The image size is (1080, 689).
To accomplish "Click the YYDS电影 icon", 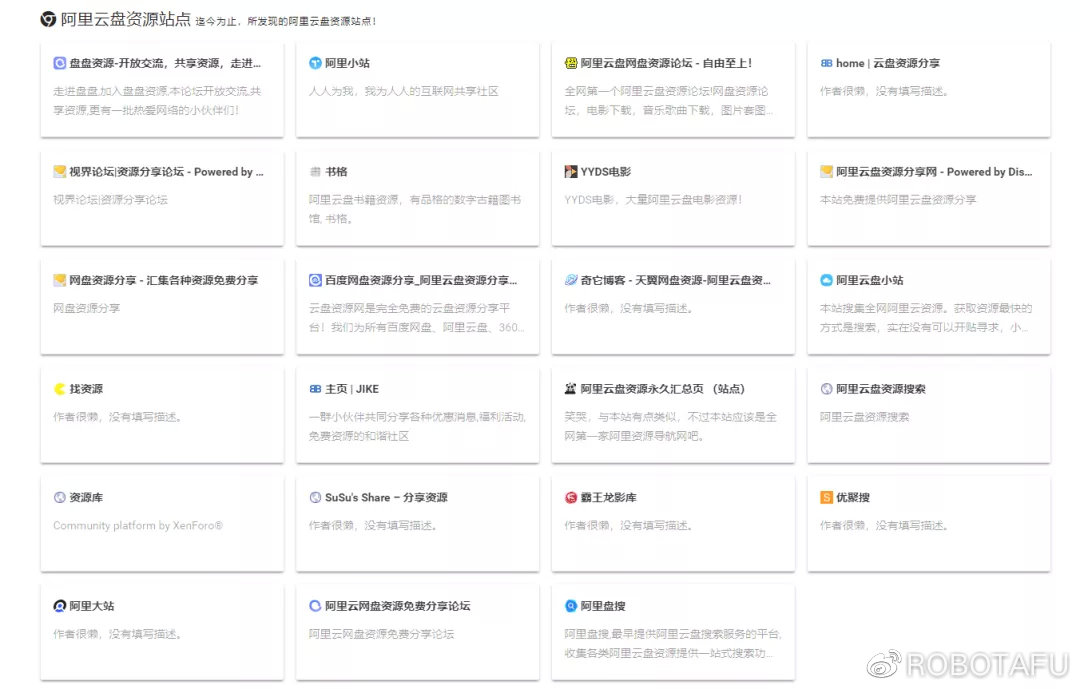I will click(571, 172).
